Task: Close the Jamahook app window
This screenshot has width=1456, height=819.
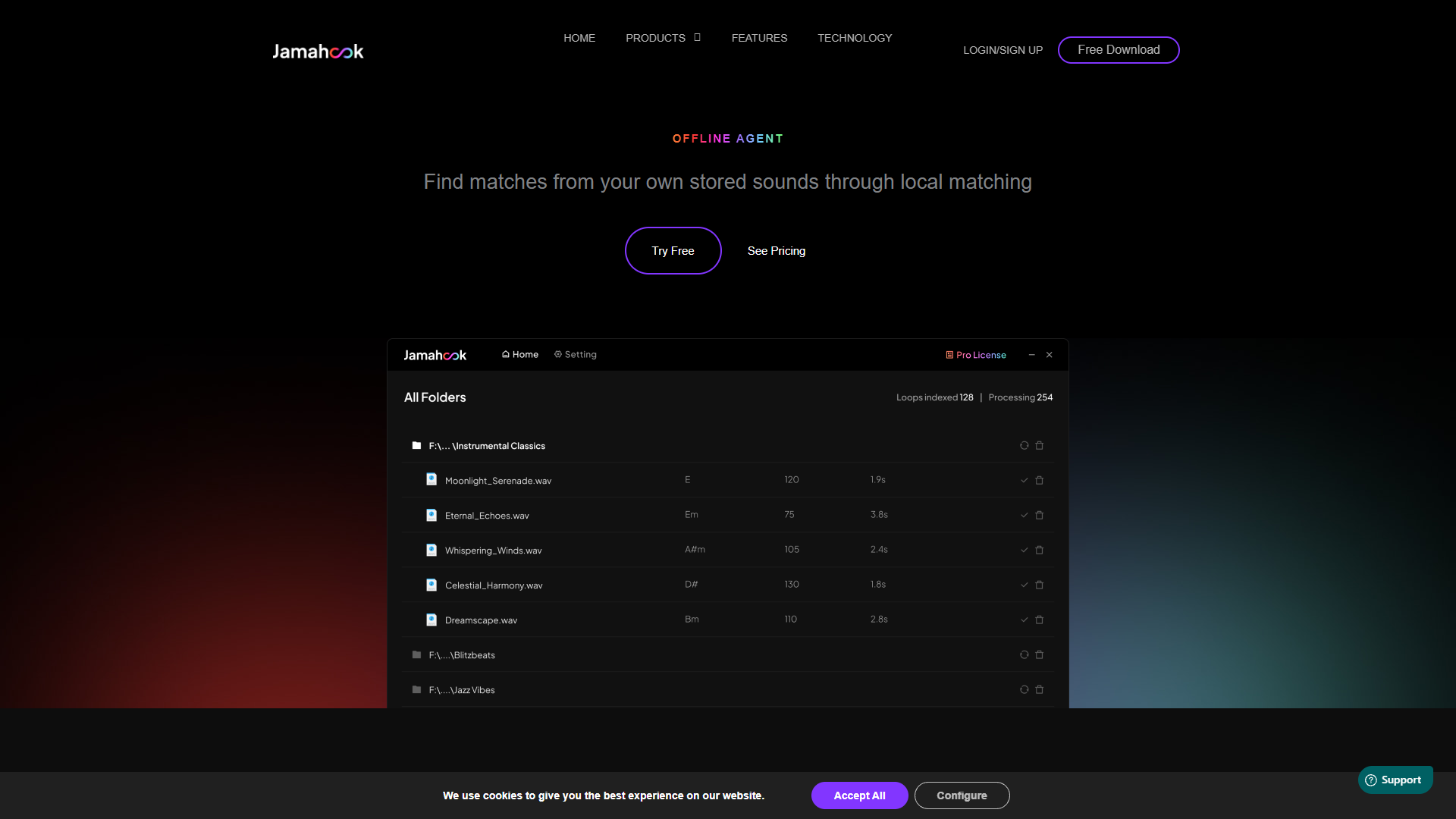Action: coord(1050,355)
